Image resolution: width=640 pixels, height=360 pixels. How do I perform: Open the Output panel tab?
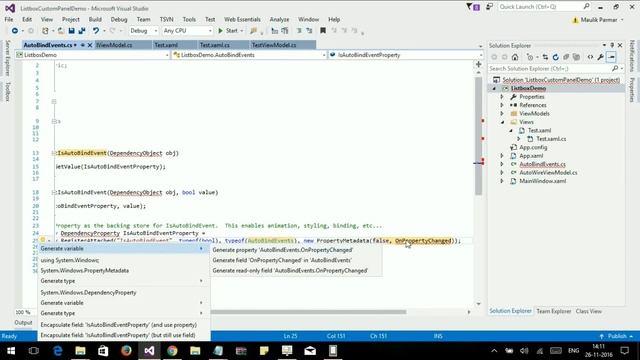click(23, 323)
